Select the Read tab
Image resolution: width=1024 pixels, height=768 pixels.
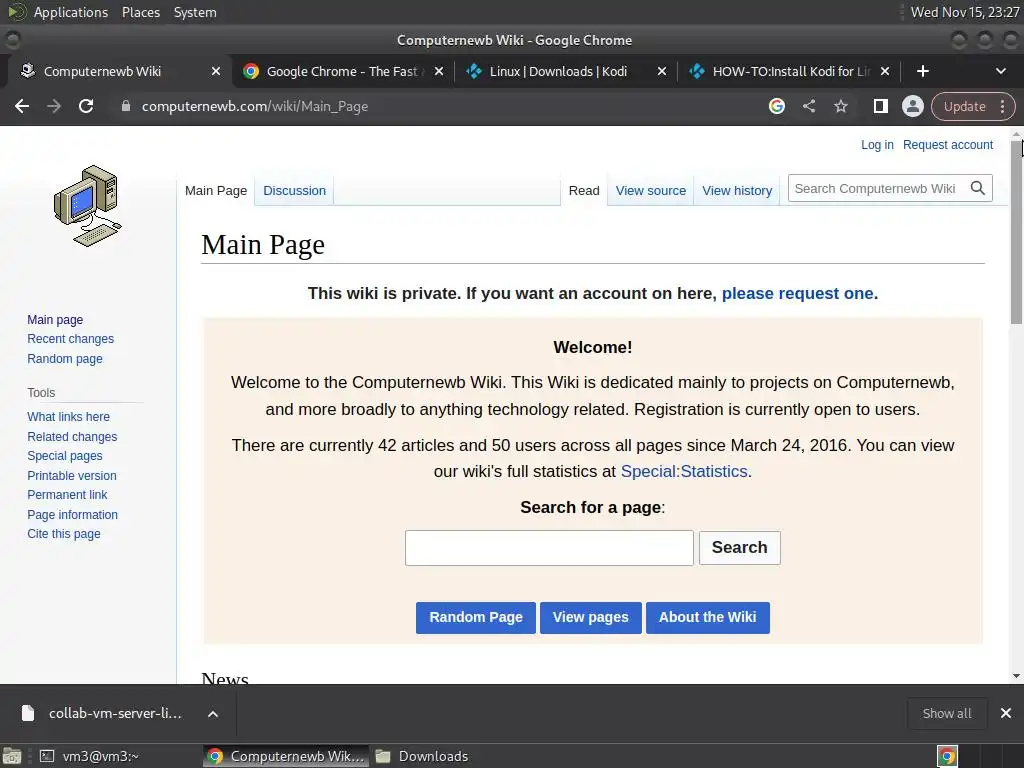584,191
